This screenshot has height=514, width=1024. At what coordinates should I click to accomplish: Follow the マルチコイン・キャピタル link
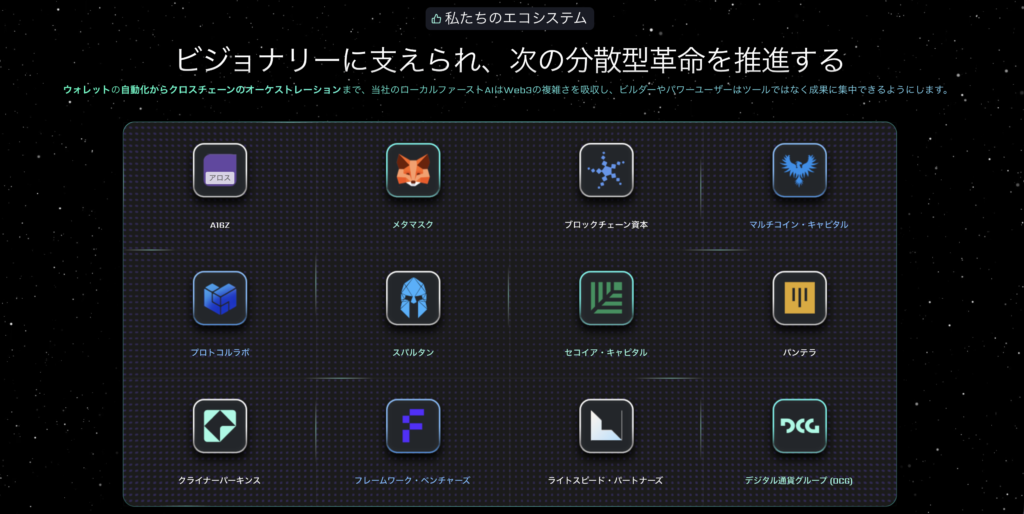point(799,225)
